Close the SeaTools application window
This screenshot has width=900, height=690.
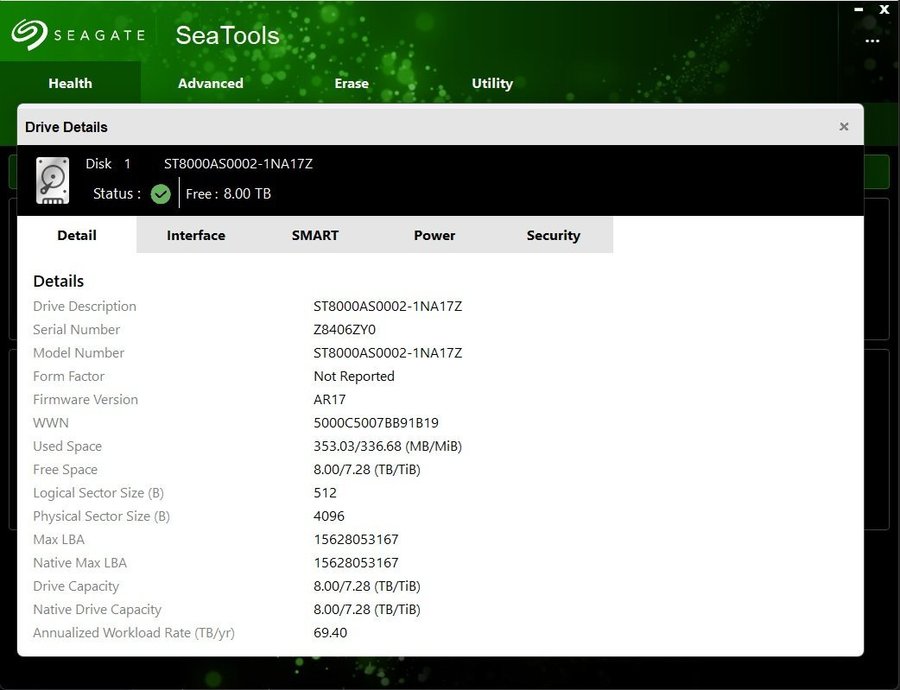pyautogui.click(x=884, y=10)
